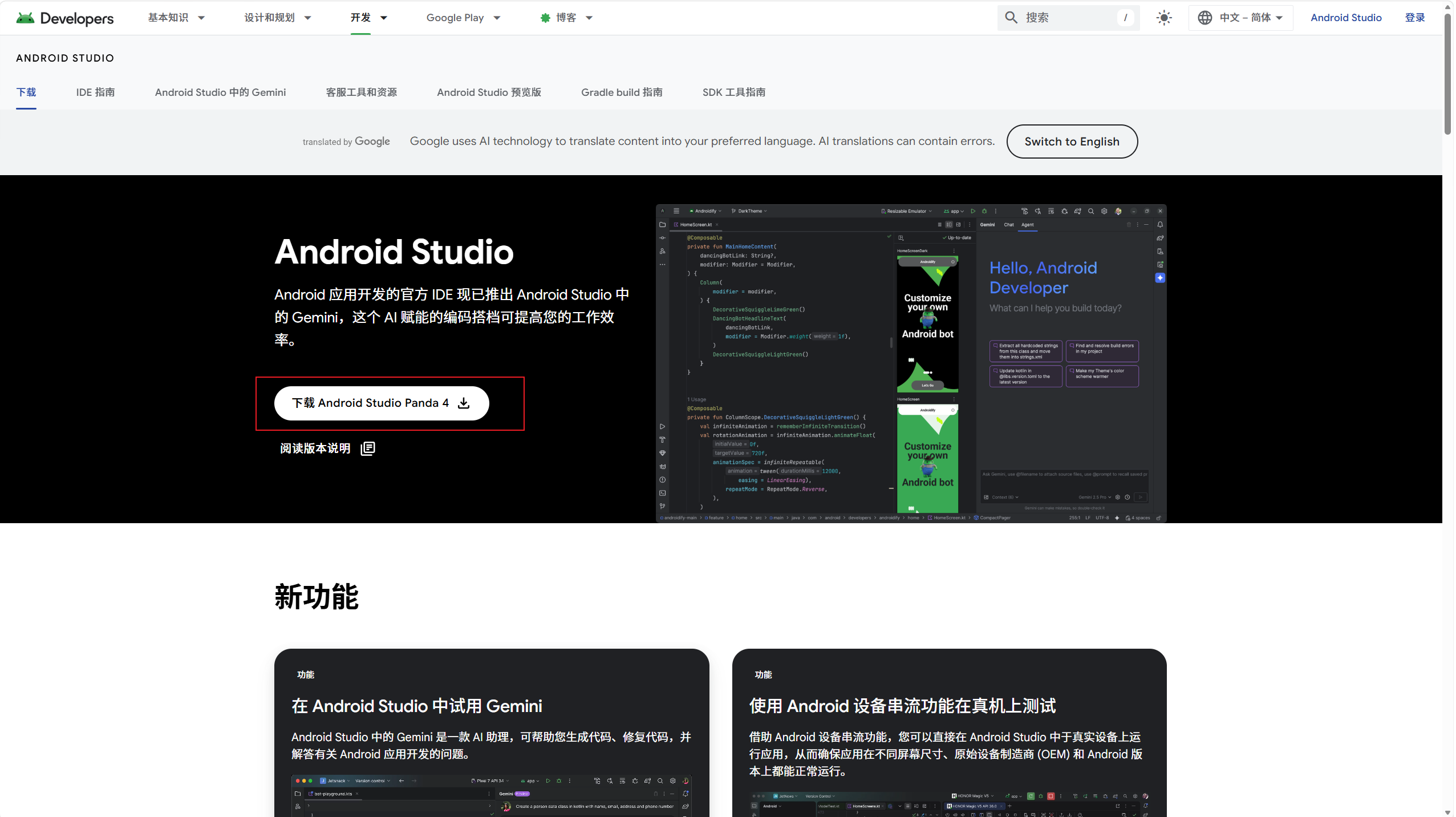Viewport: 1456px width, 817px height.
Task: Click the 设备串流 card's IDE preview image
Action: (949, 804)
